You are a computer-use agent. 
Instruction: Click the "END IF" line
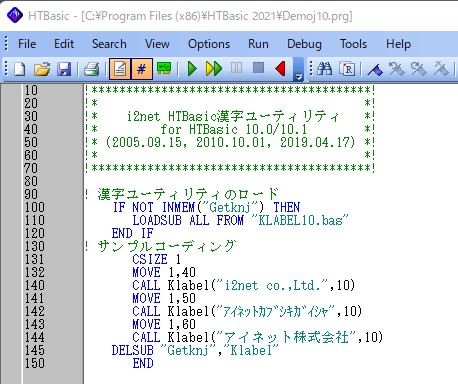[x=132, y=233]
